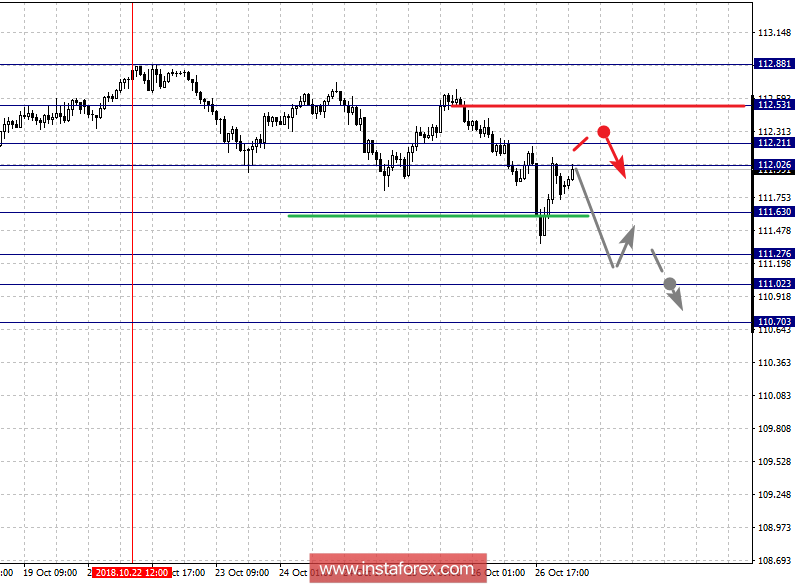Click the 109.528 axis price value

pos(774,461)
